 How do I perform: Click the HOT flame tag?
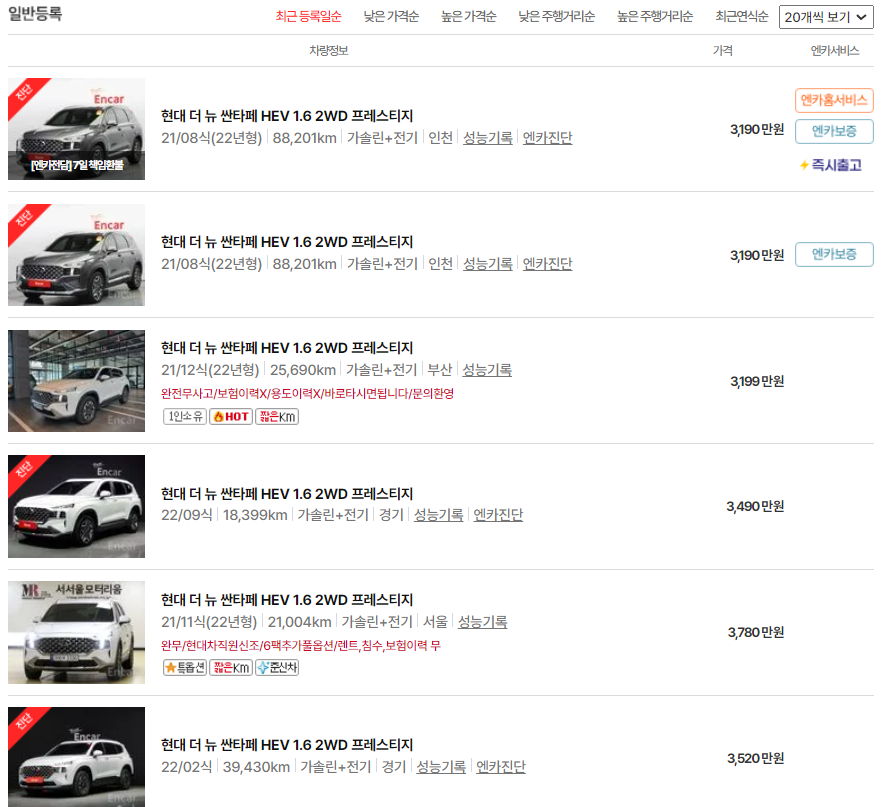click(x=231, y=416)
